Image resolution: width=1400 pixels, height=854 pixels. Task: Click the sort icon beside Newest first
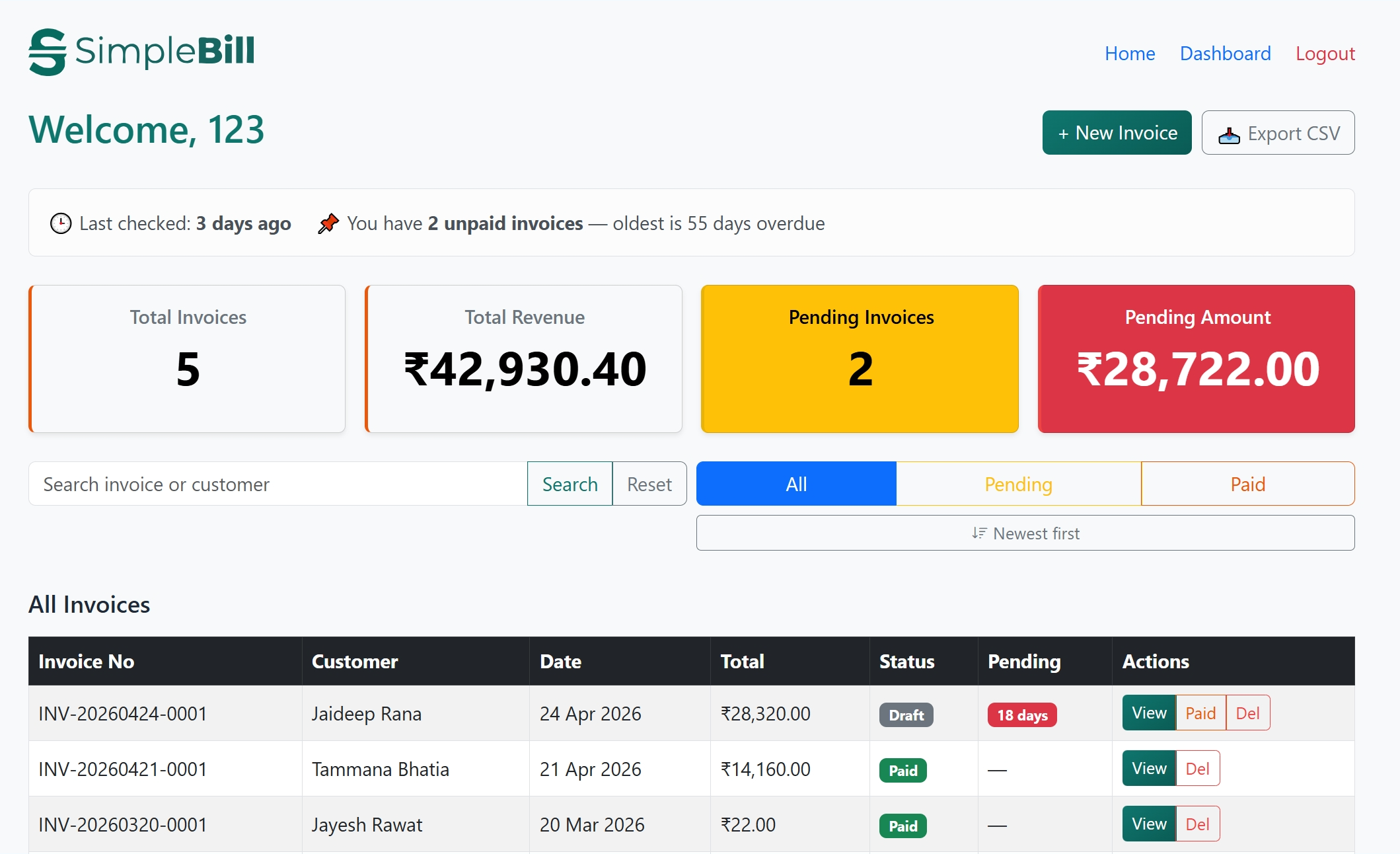[x=979, y=533]
